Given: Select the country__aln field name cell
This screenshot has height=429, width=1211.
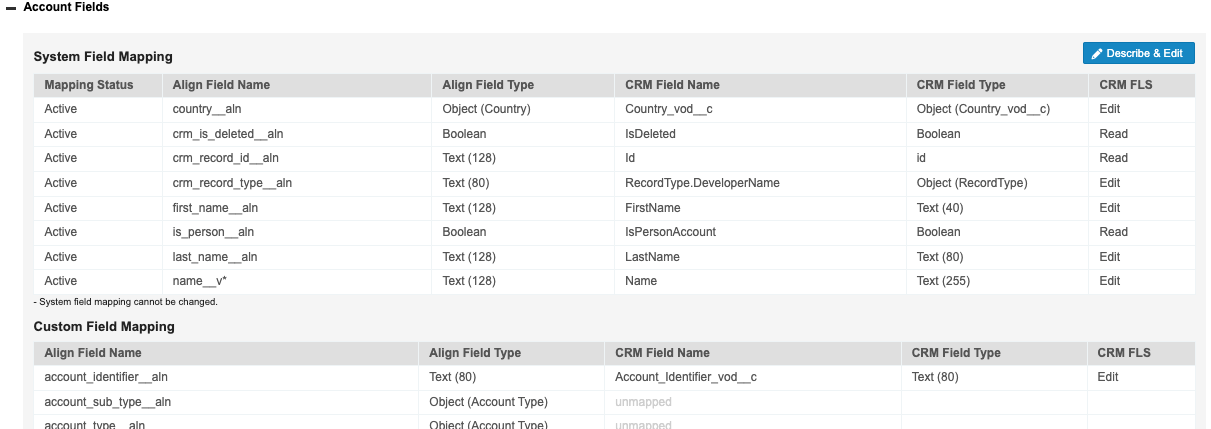Looking at the screenshot, I should tap(208, 109).
